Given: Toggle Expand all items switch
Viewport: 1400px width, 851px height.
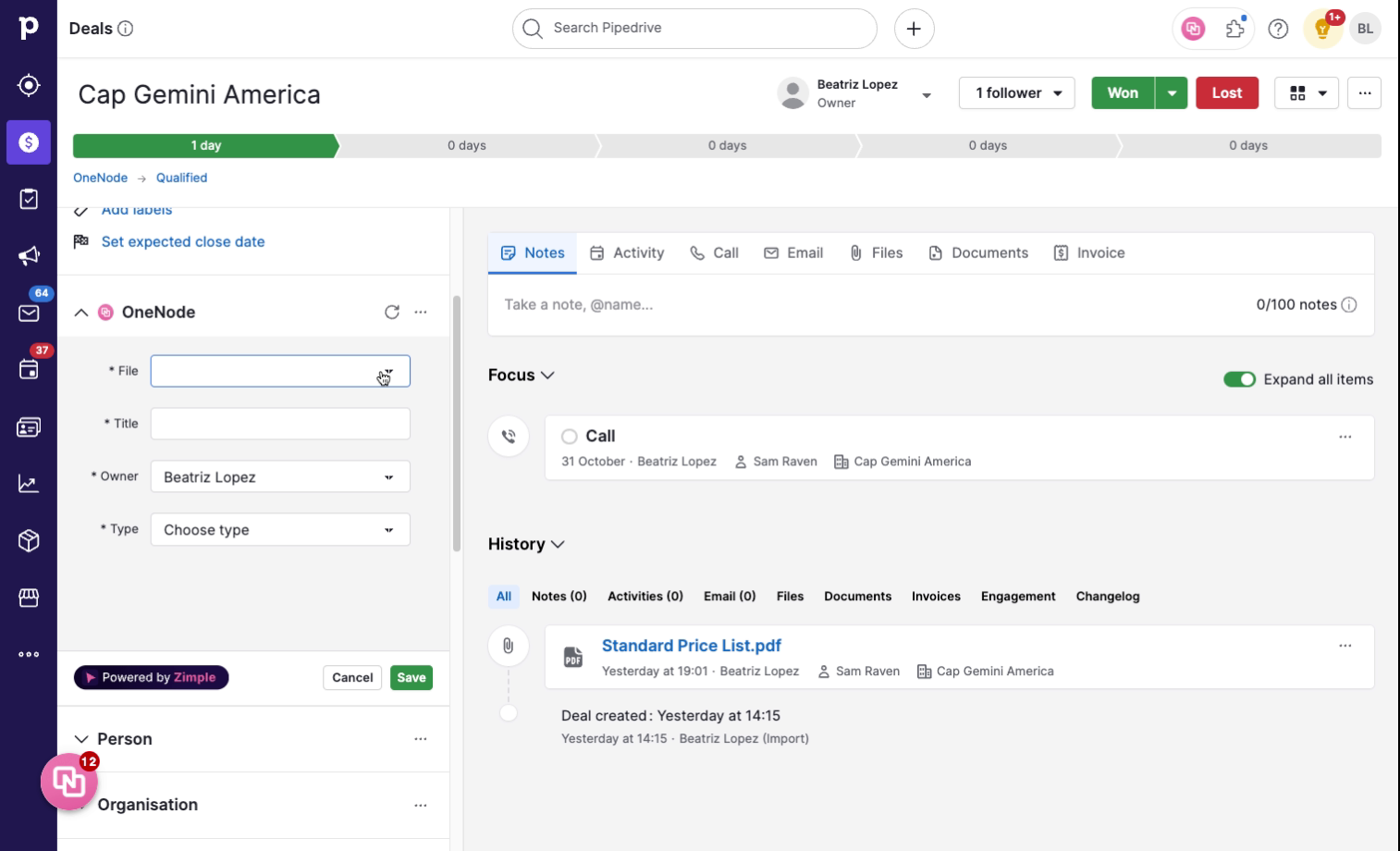Looking at the screenshot, I should 1239,379.
